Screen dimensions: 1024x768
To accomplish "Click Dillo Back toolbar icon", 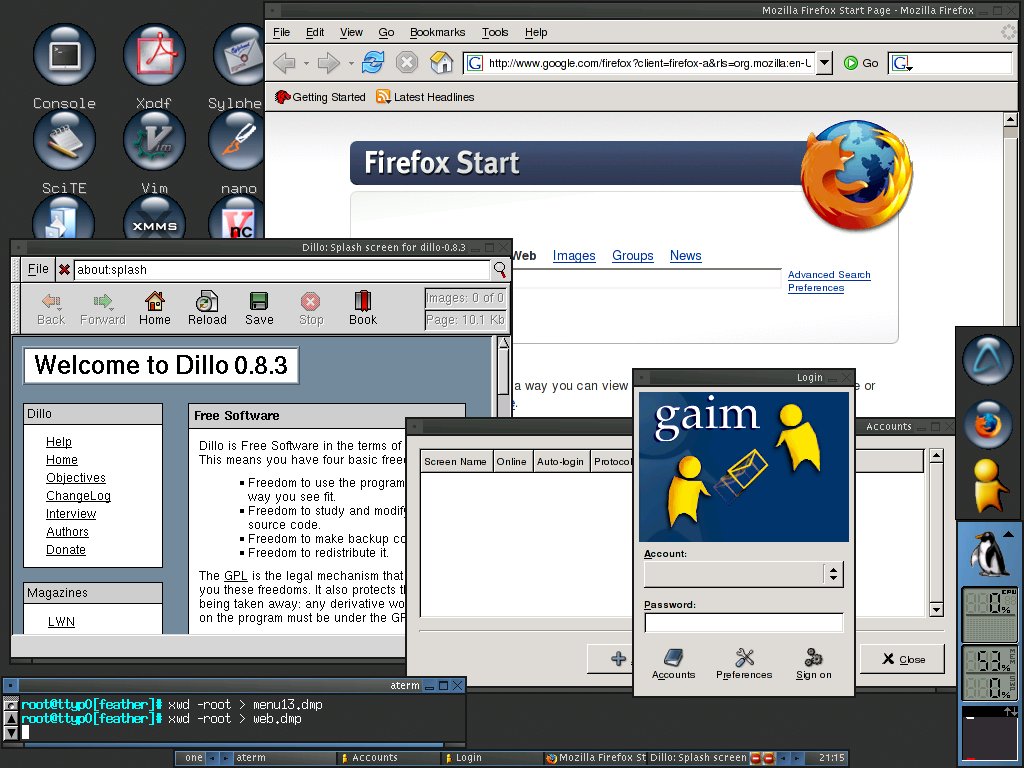I will point(51,308).
